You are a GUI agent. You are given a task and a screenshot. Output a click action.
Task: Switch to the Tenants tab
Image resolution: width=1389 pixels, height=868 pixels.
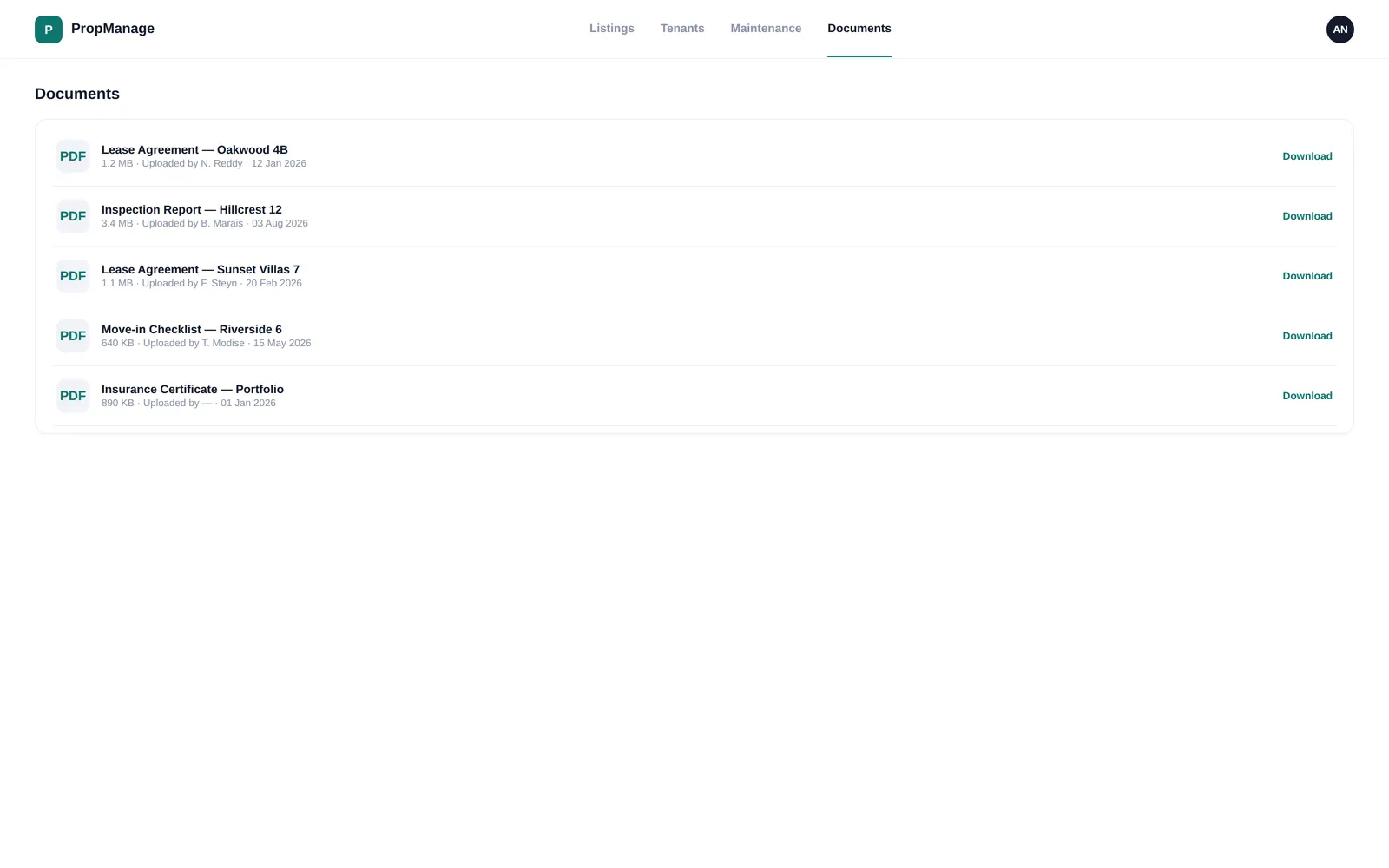click(x=682, y=29)
